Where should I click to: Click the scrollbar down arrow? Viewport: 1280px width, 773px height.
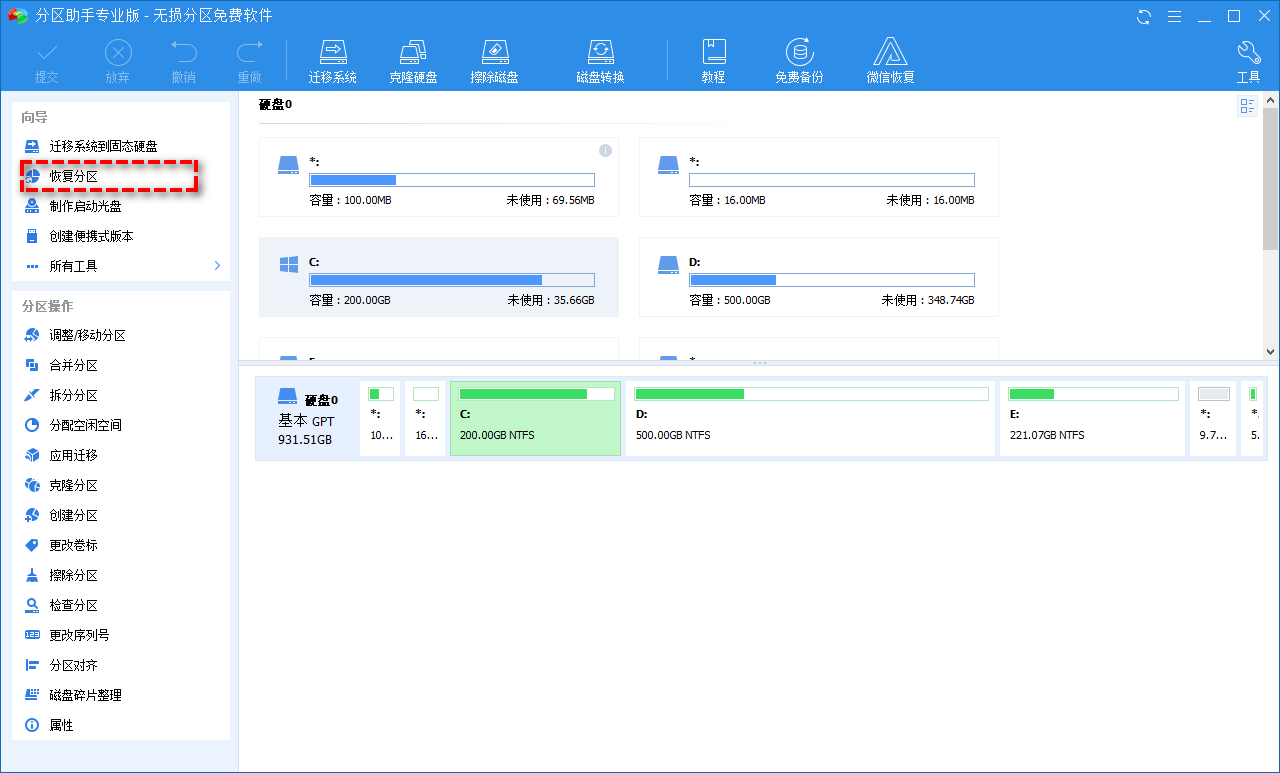click(1271, 352)
